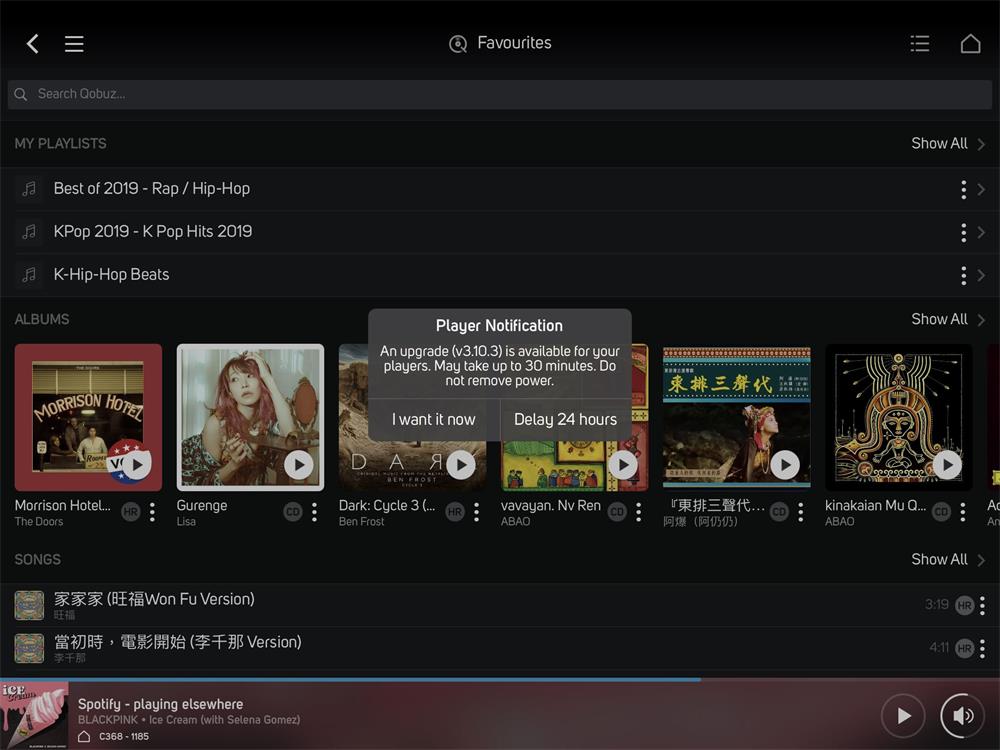The width and height of the screenshot is (1000, 750).
Task: Click into the Search Qobuz field
Action: click(500, 94)
